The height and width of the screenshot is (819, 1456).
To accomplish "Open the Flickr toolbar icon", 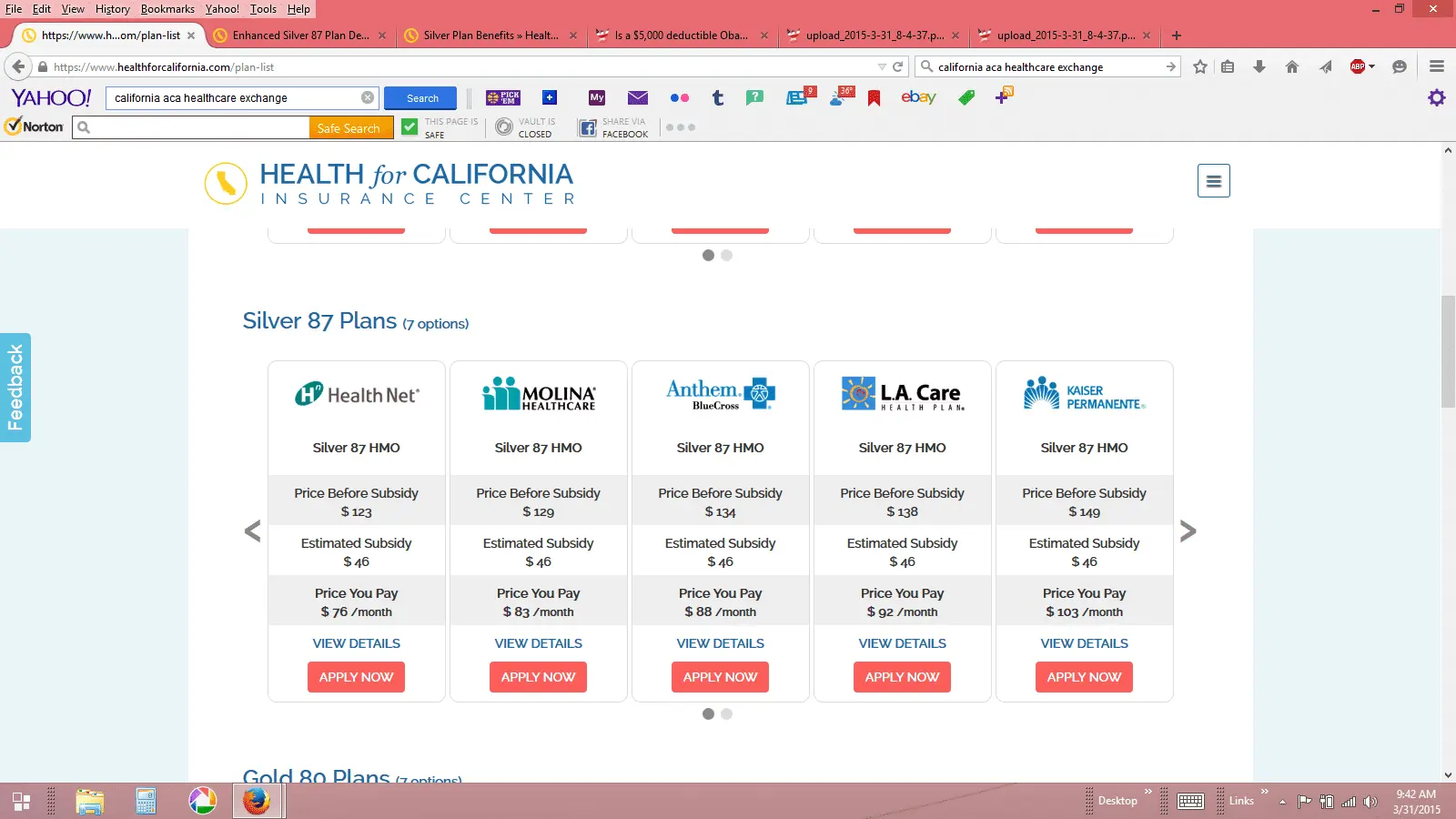I will (679, 97).
